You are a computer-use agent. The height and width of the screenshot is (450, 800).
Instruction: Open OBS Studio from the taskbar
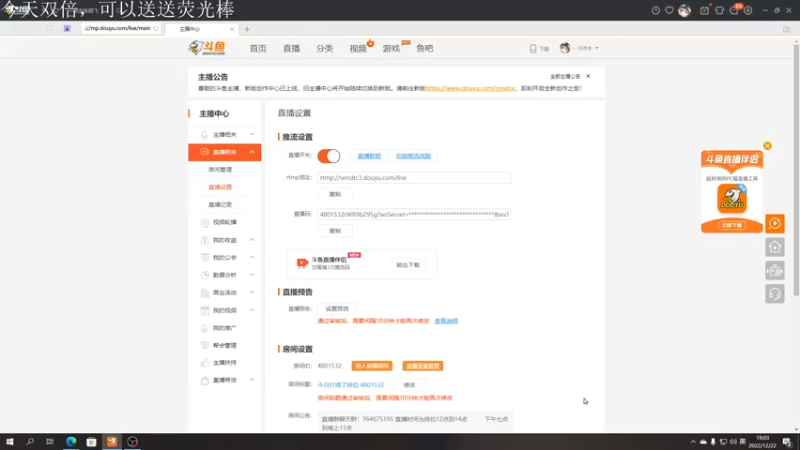(132, 442)
